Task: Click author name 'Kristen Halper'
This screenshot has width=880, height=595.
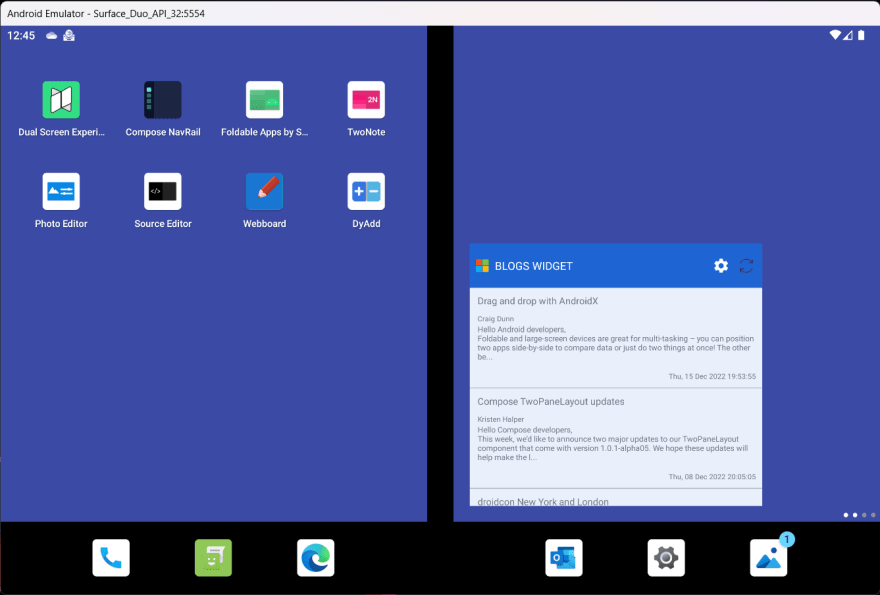Action: pyautogui.click(x=501, y=419)
